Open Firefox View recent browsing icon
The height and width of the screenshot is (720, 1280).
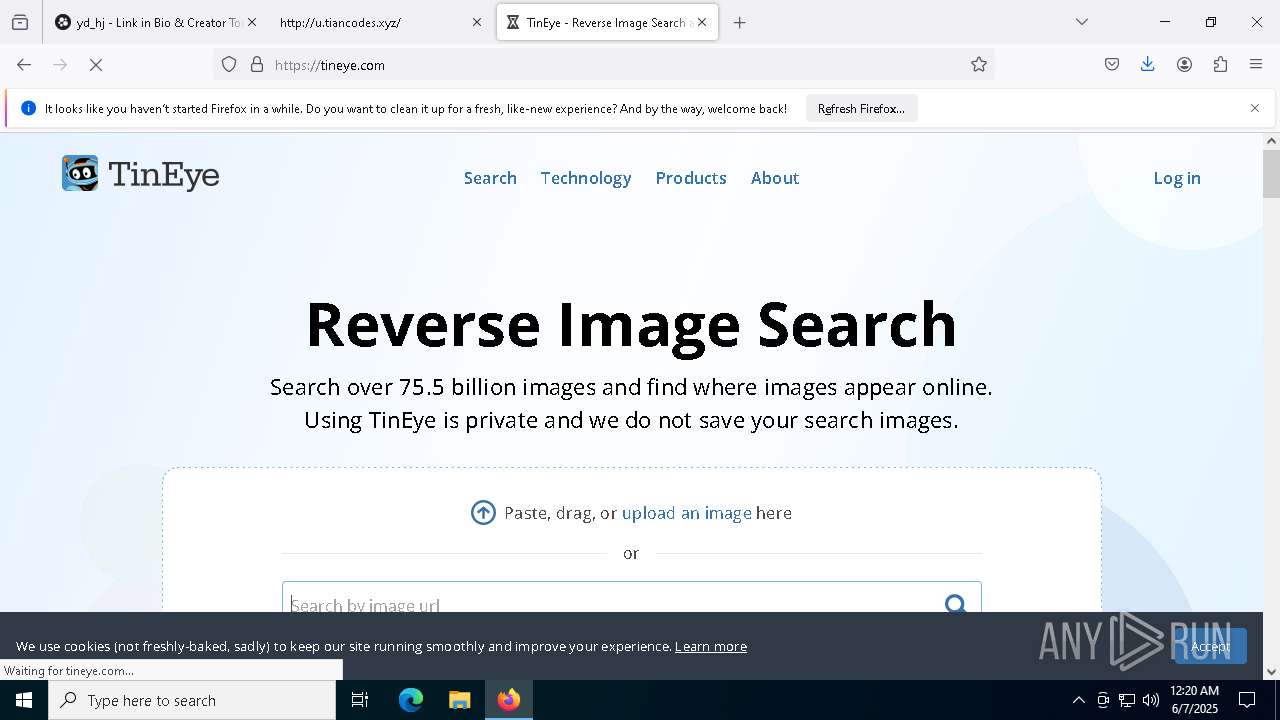pyautogui.click(x=20, y=22)
